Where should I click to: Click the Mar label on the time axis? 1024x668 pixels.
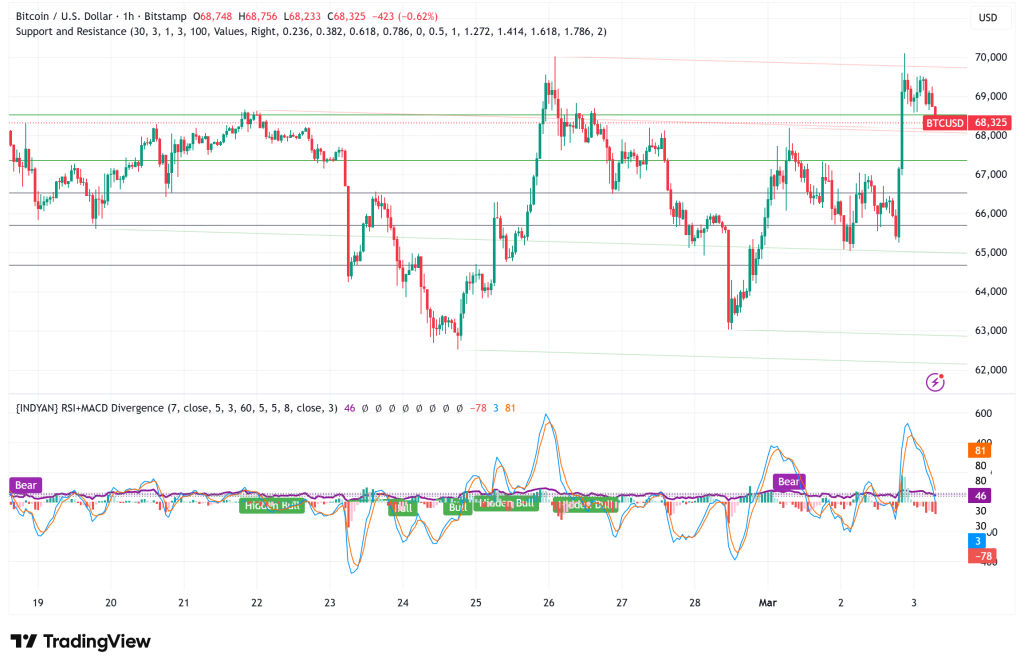[x=768, y=603]
